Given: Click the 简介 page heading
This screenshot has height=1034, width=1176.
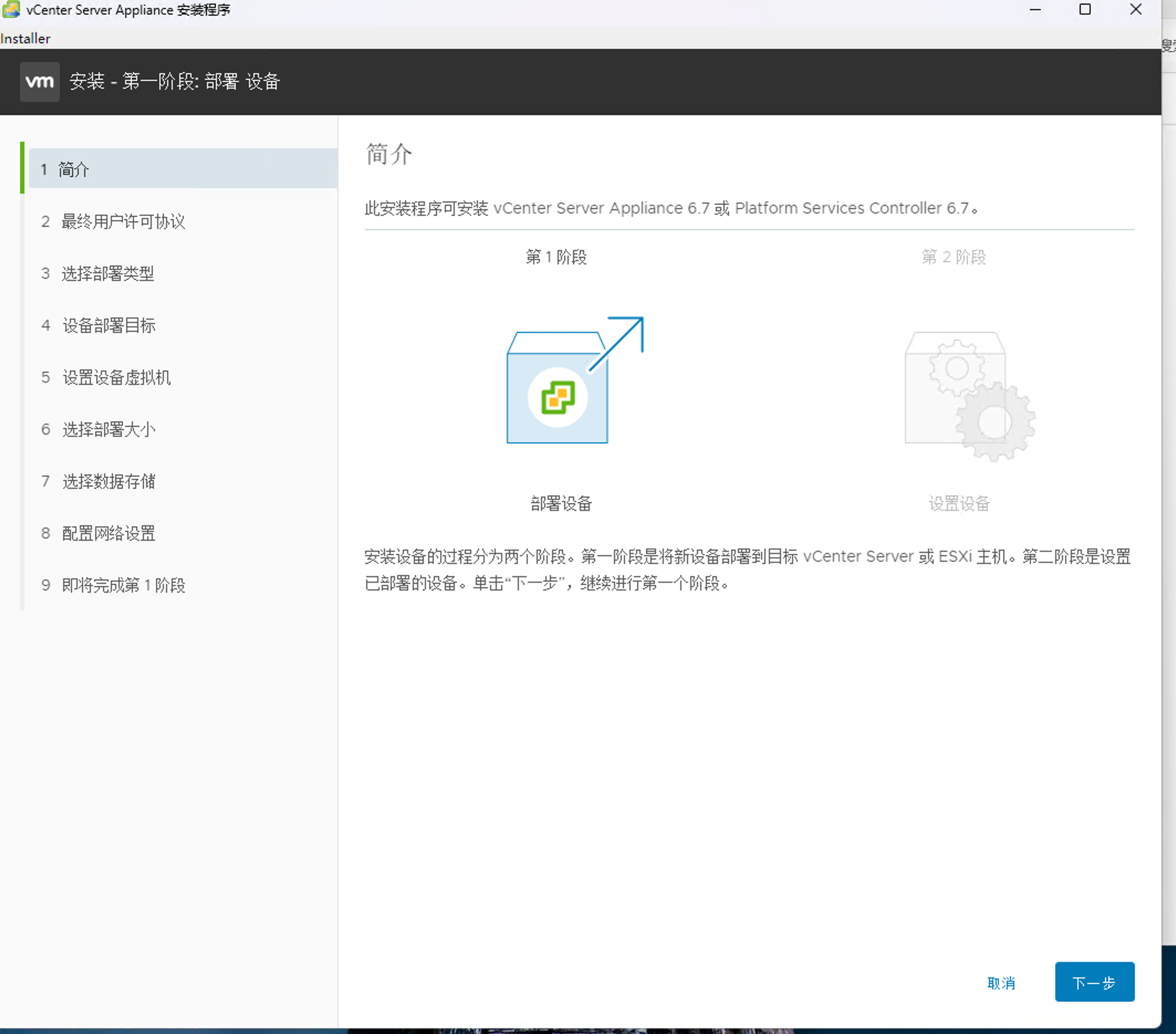Looking at the screenshot, I should point(389,154).
